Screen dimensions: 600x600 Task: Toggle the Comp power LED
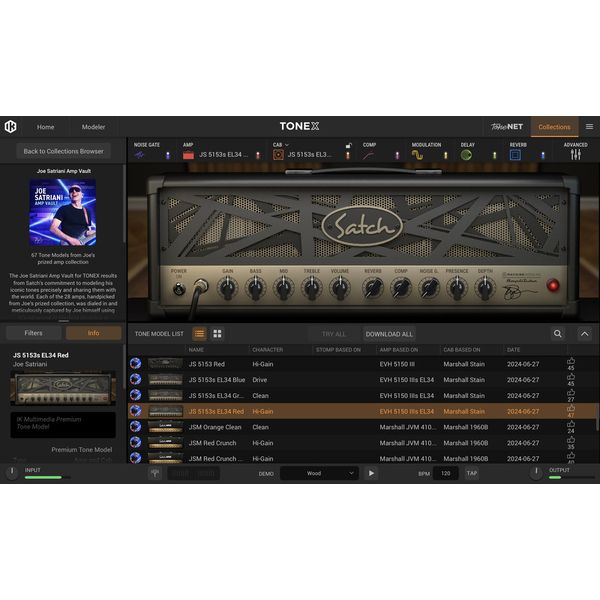397,155
